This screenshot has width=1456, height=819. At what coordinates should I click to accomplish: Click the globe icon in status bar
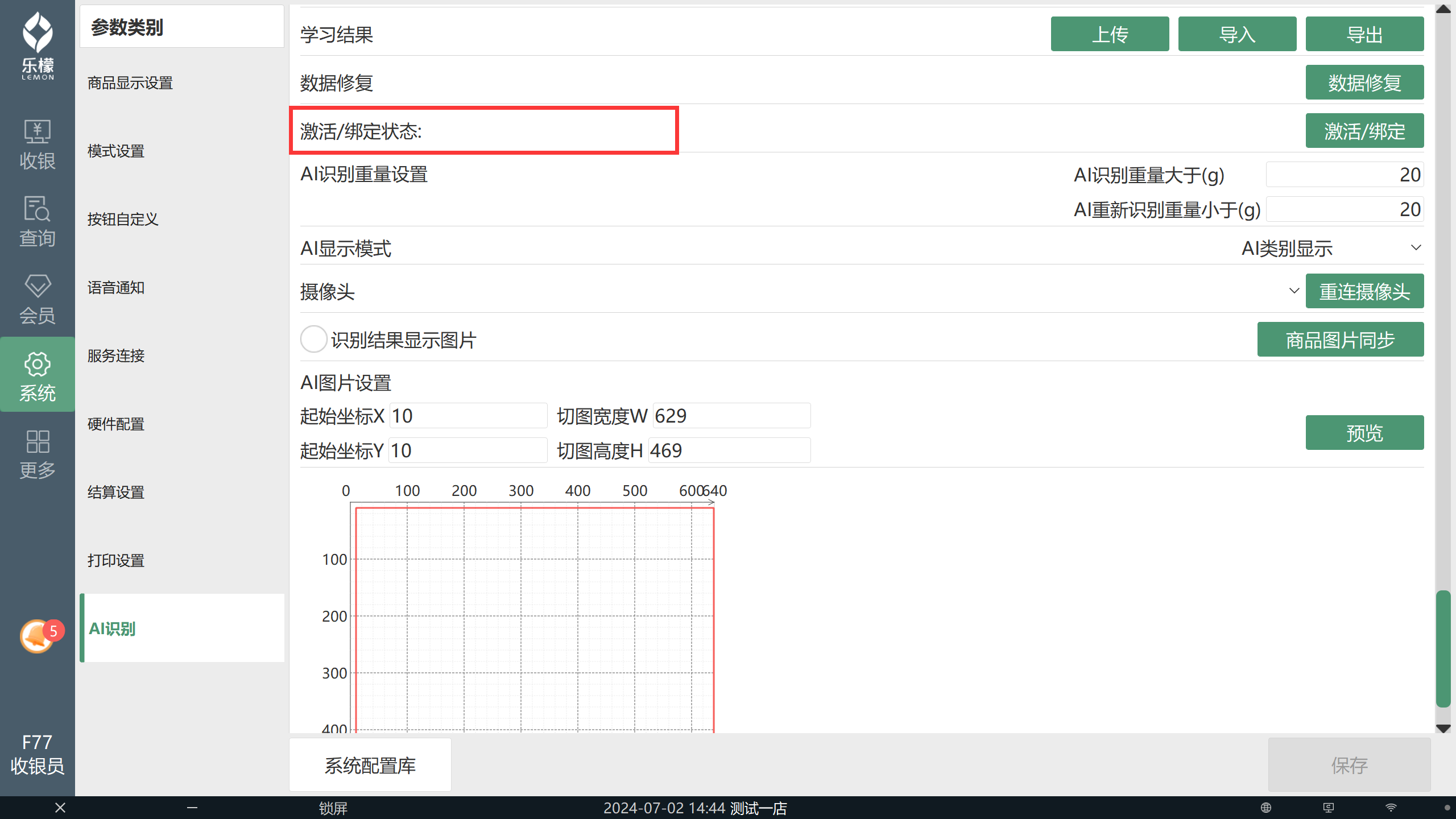pos(1266,808)
